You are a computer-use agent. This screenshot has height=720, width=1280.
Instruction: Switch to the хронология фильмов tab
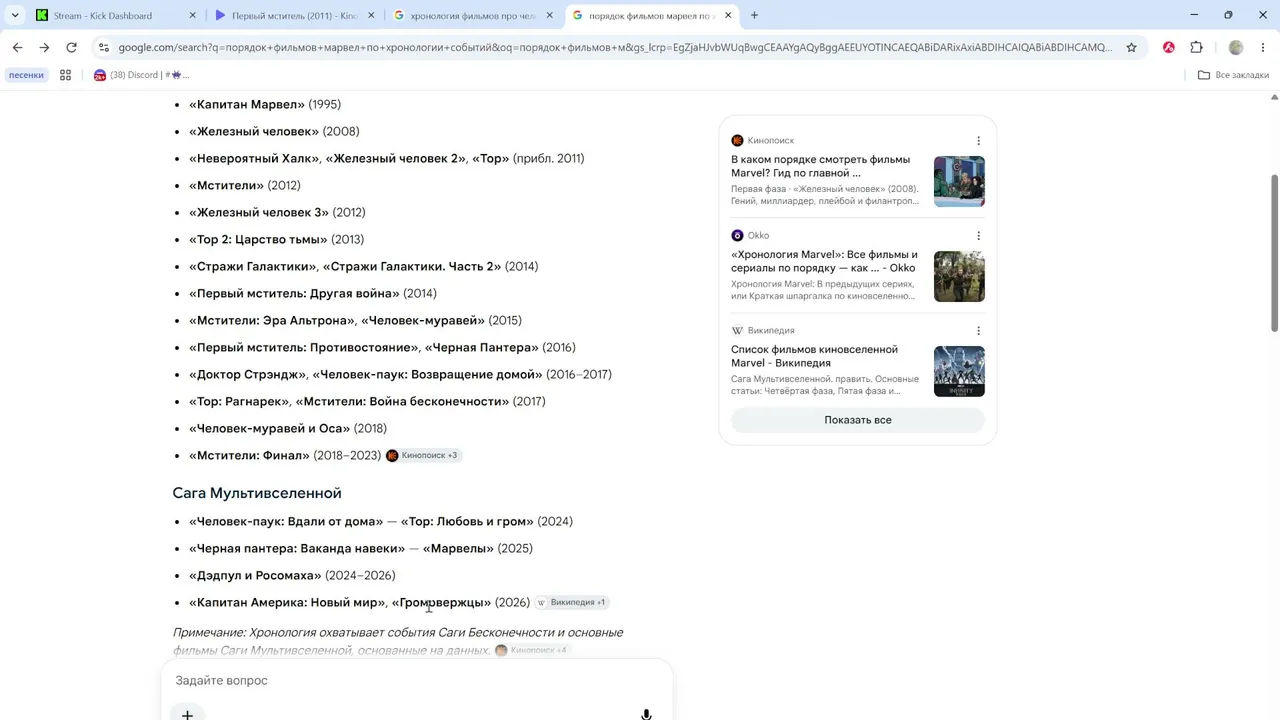(x=473, y=15)
